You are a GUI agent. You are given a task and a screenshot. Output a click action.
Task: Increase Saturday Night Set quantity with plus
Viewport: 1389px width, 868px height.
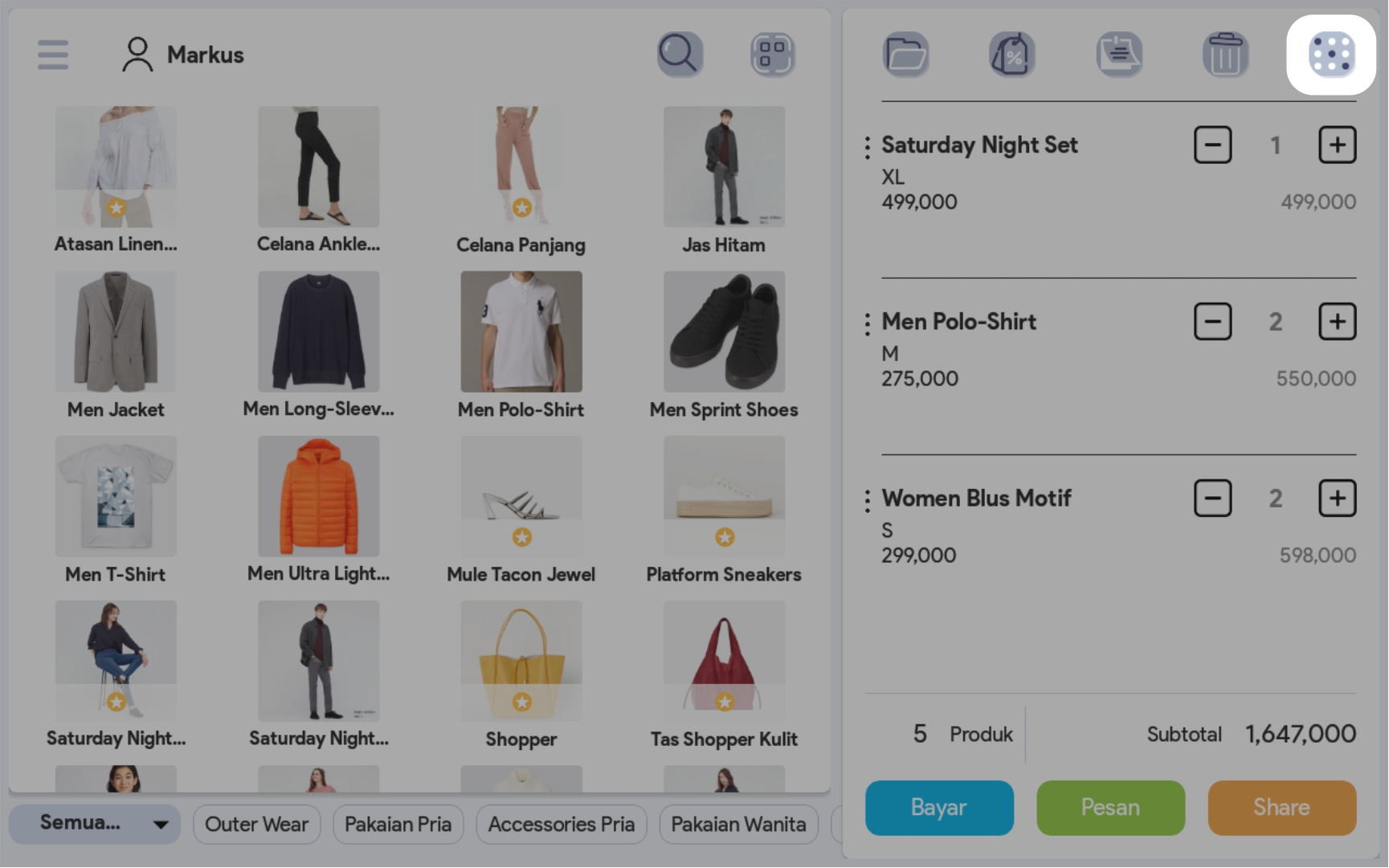[x=1338, y=145]
